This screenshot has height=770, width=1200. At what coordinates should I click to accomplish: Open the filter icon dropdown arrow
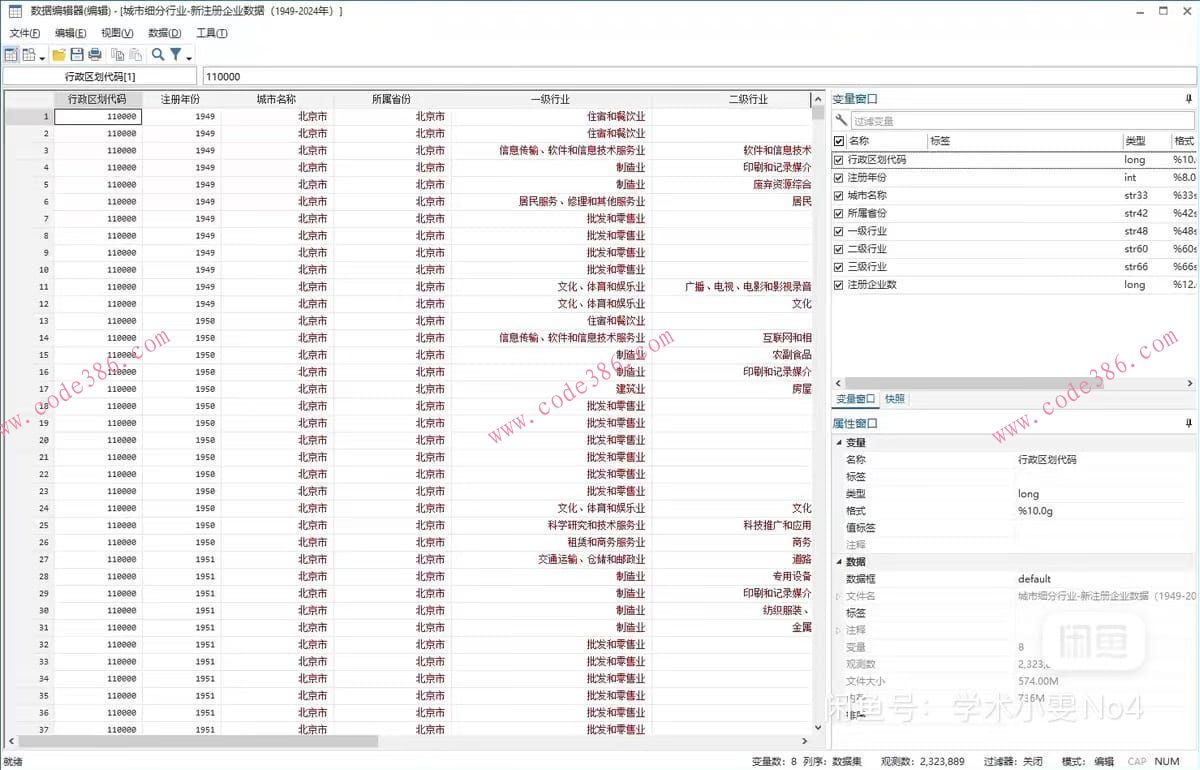189,57
